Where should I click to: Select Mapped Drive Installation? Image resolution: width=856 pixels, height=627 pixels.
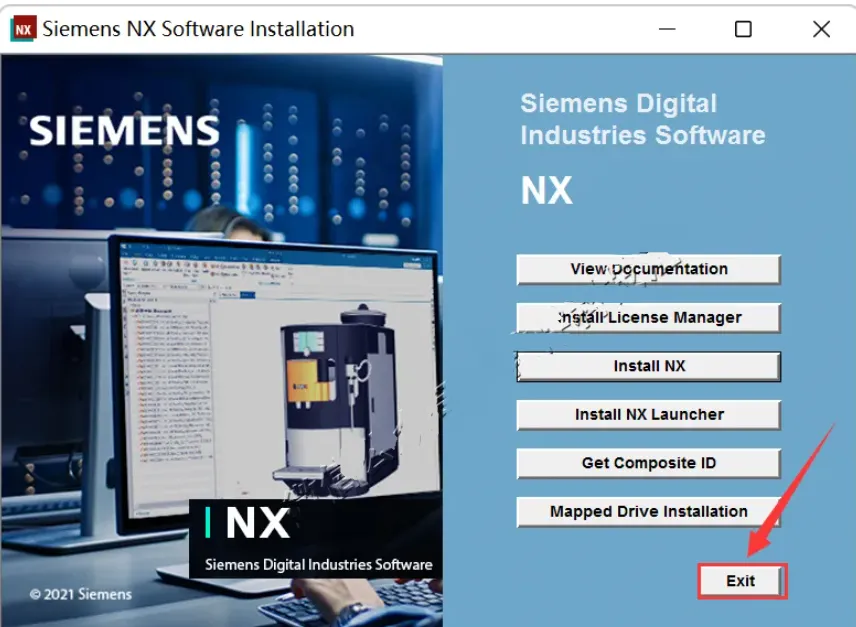click(649, 512)
